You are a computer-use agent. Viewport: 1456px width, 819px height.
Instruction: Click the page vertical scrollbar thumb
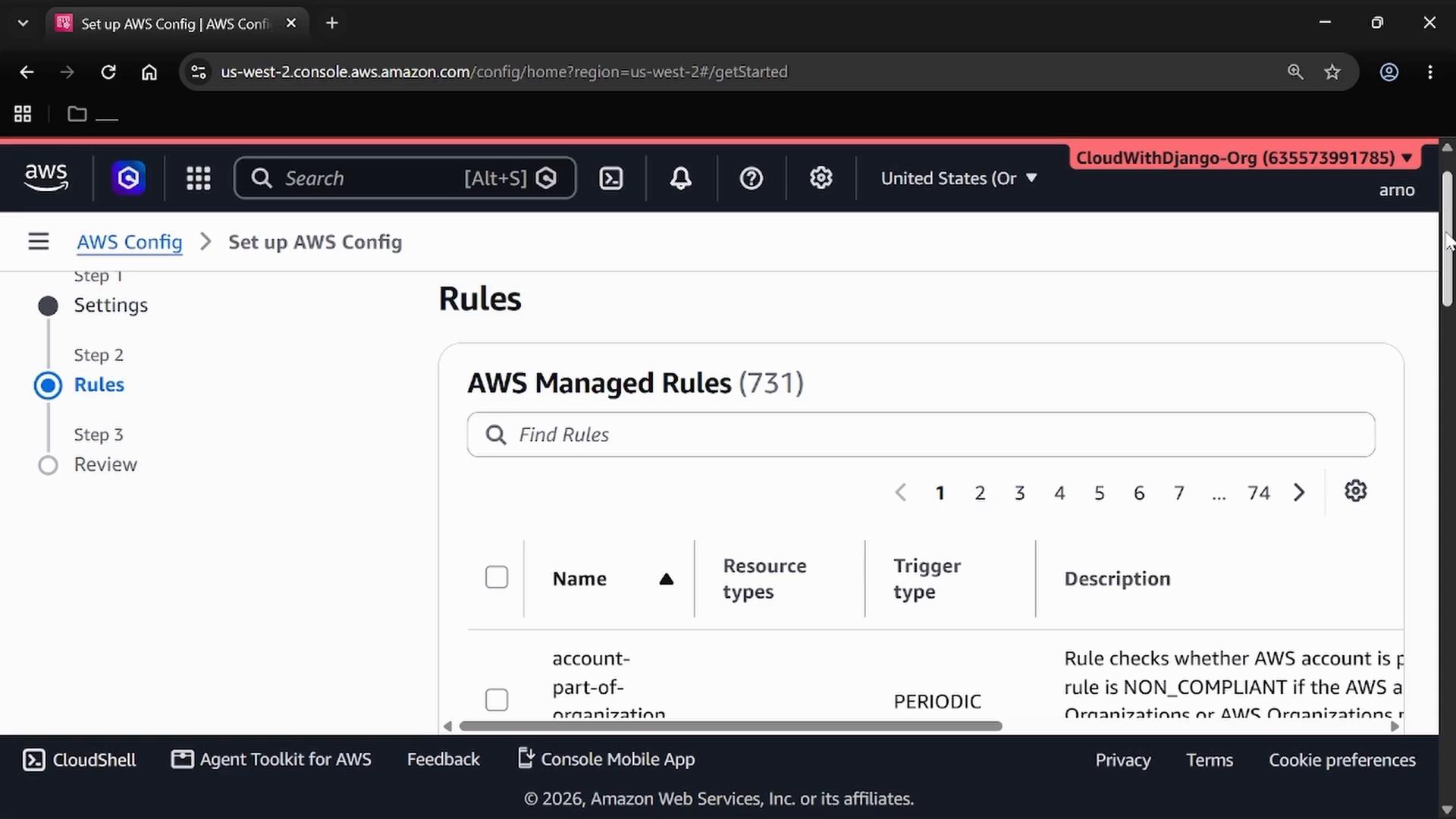click(x=1447, y=239)
